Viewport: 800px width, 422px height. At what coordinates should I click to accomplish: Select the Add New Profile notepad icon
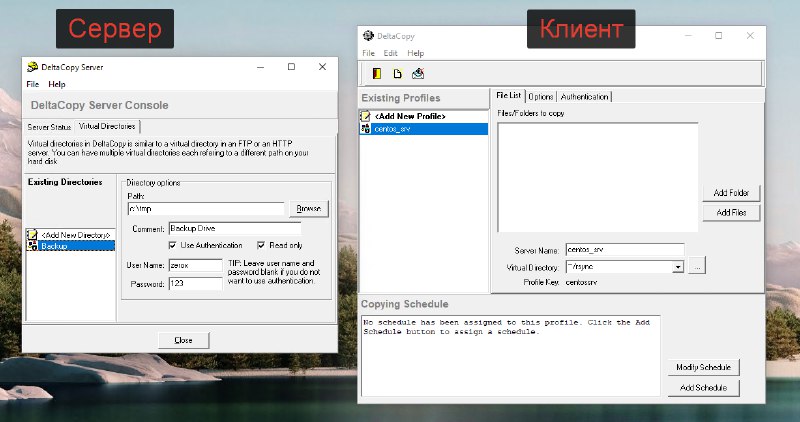(x=365, y=116)
